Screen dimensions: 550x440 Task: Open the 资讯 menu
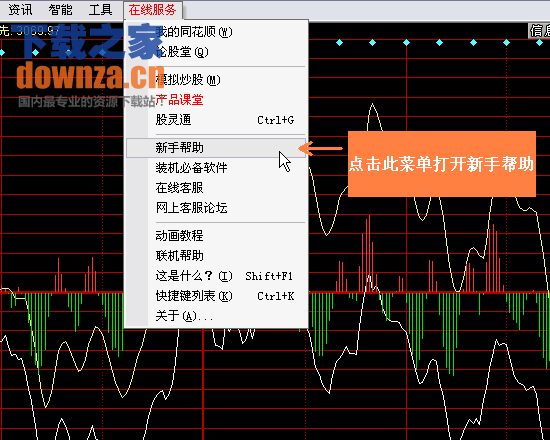pyautogui.click(x=20, y=10)
